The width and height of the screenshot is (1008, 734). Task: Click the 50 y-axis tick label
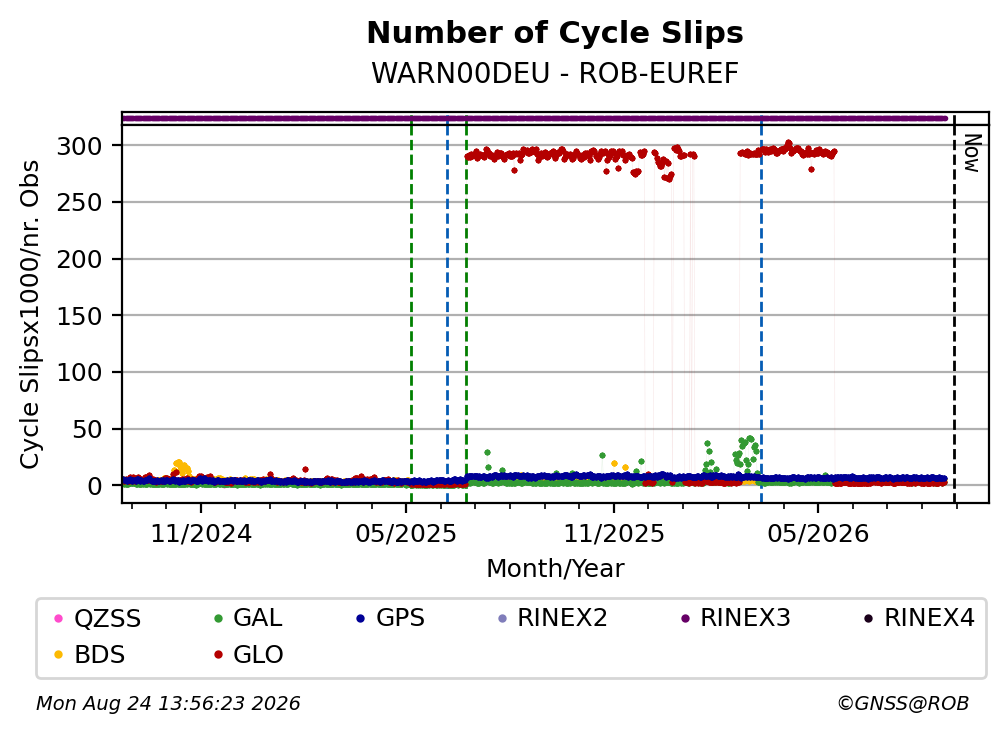pyautogui.click(x=87, y=429)
